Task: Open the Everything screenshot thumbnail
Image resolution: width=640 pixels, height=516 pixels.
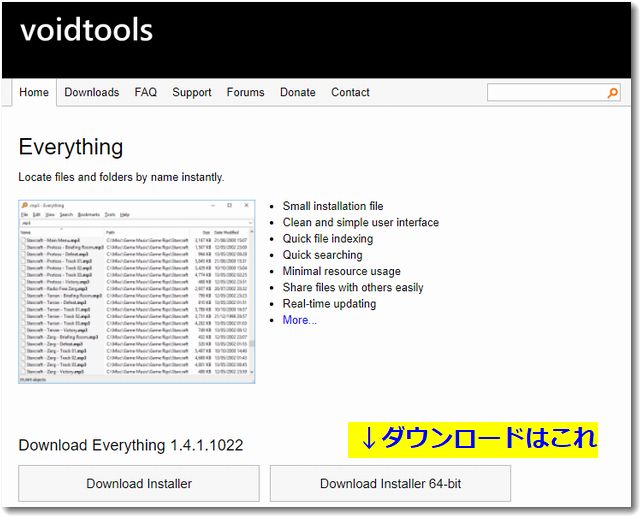Action: (x=137, y=291)
